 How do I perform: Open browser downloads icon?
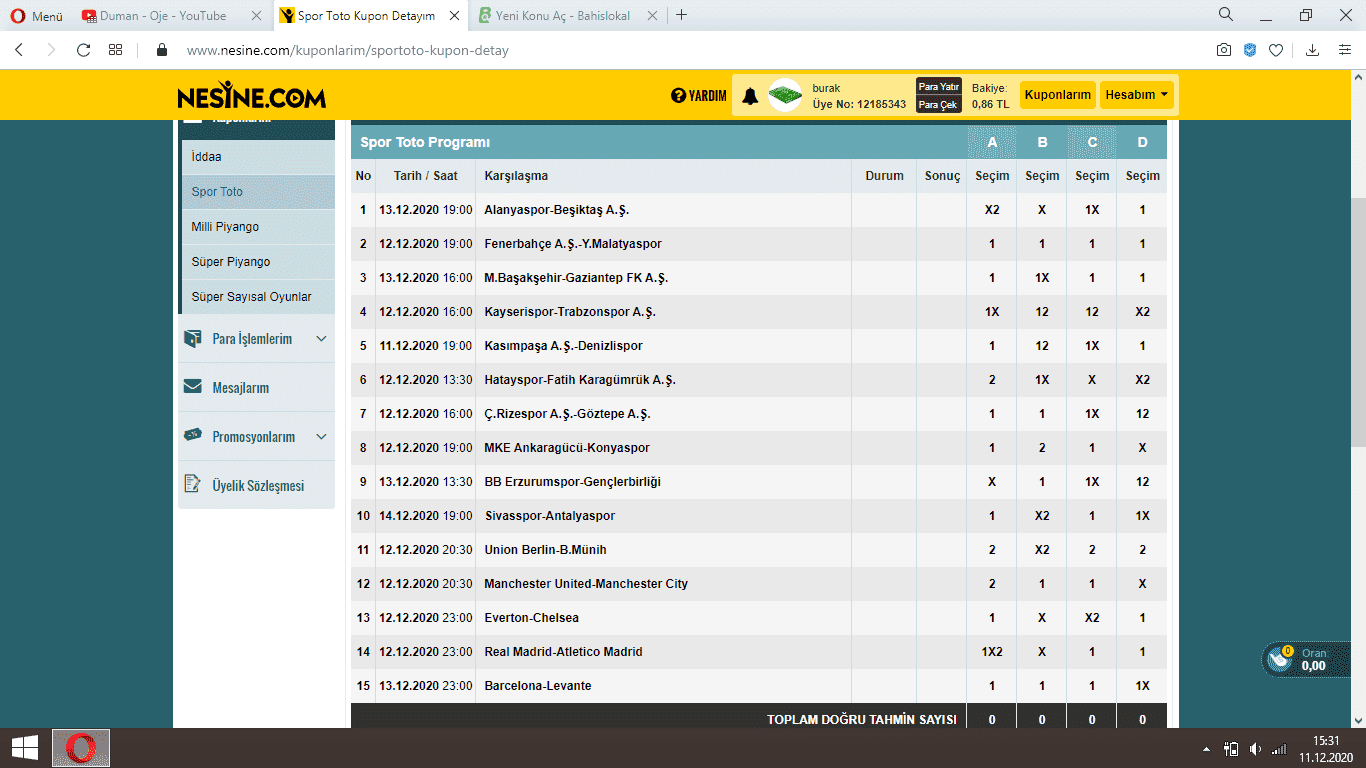pyautogui.click(x=1313, y=50)
